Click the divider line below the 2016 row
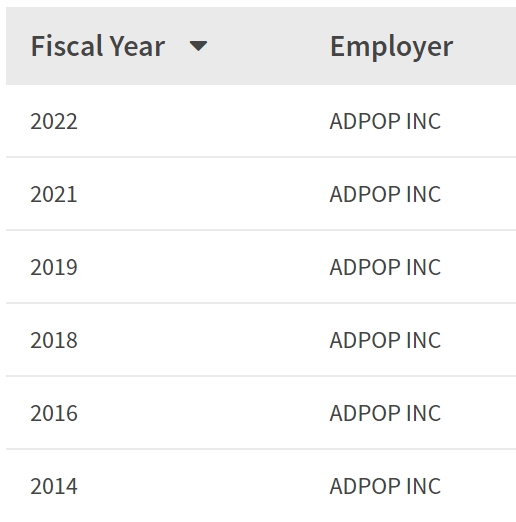This screenshot has height=522, width=516. pyautogui.click(x=261, y=449)
